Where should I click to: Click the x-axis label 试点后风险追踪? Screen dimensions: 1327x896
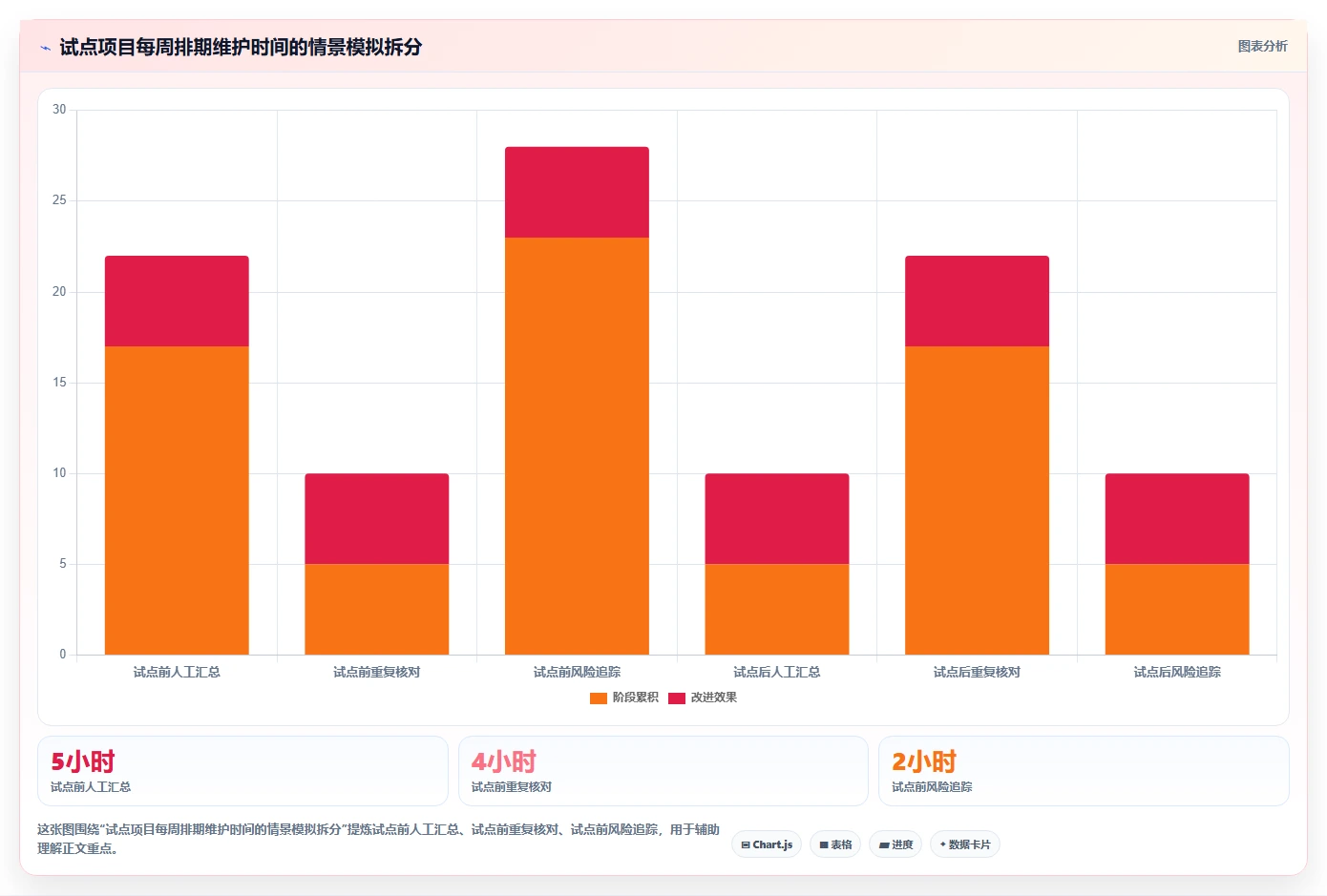(1177, 672)
